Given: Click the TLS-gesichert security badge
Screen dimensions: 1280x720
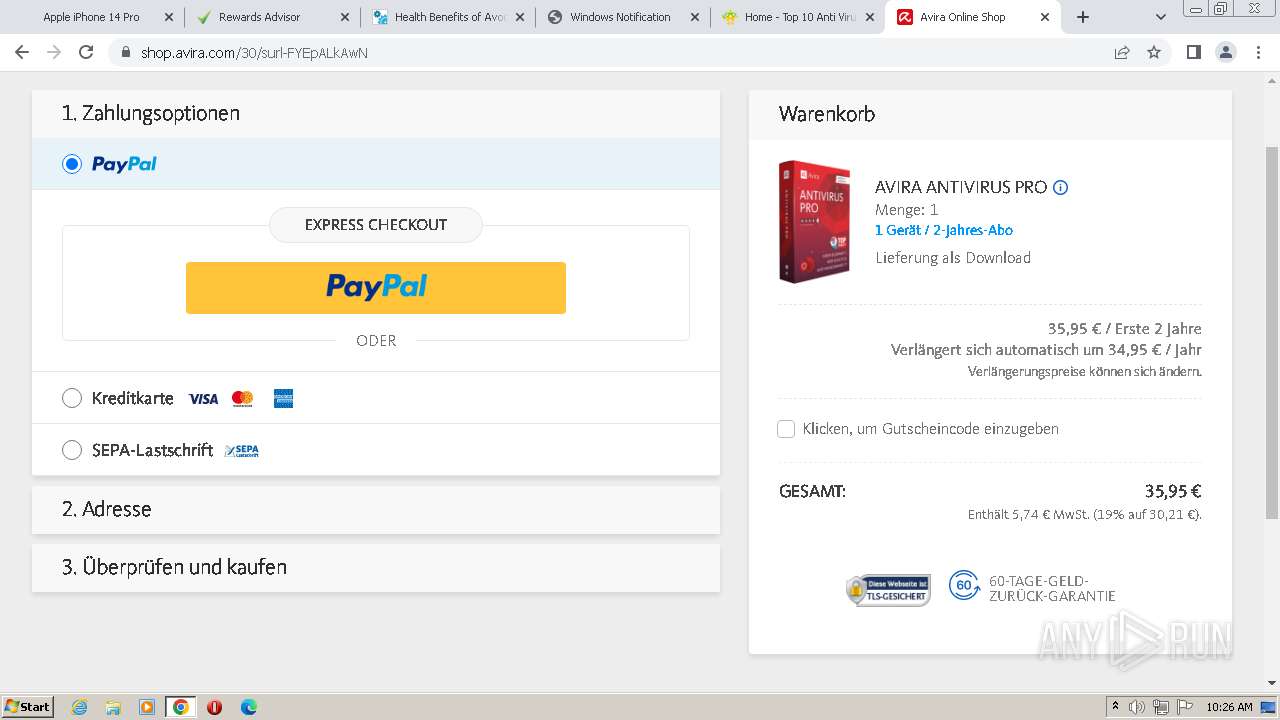Looking at the screenshot, I should [888, 590].
